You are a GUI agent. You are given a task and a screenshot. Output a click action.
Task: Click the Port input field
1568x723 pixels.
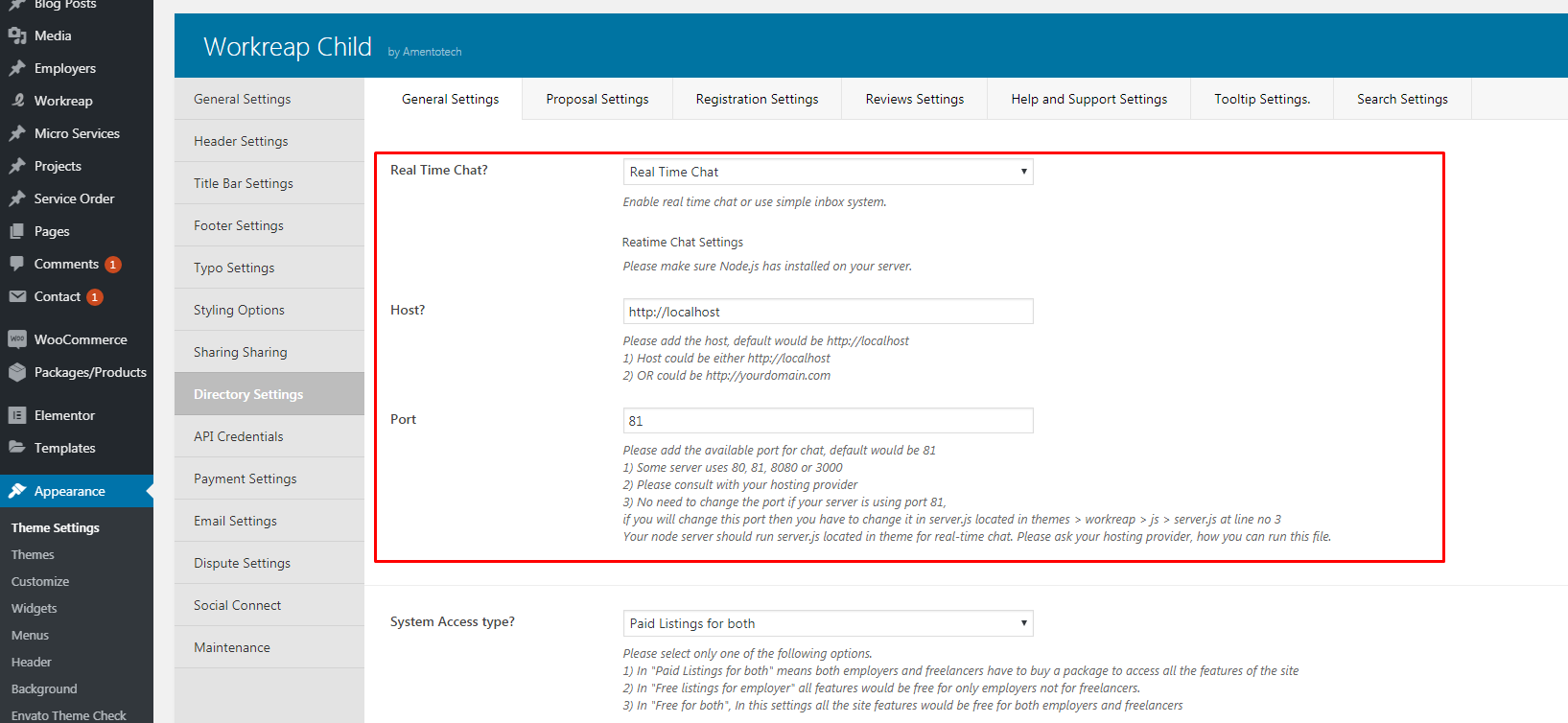pos(828,421)
